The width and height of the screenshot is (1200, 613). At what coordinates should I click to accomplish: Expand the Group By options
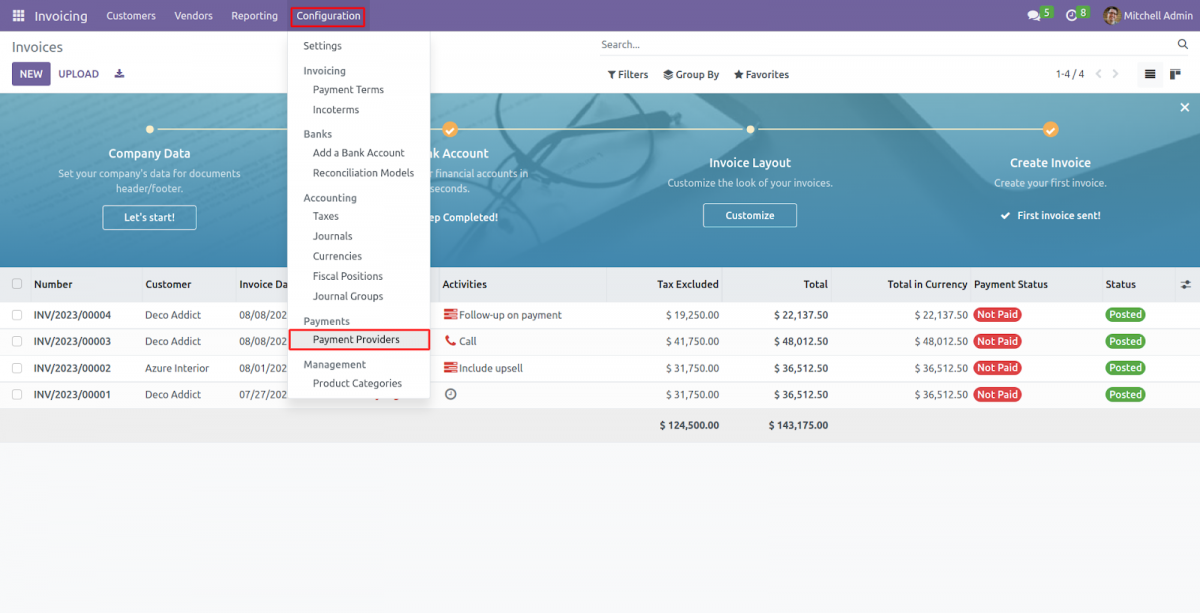pyautogui.click(x=691, y=74)
